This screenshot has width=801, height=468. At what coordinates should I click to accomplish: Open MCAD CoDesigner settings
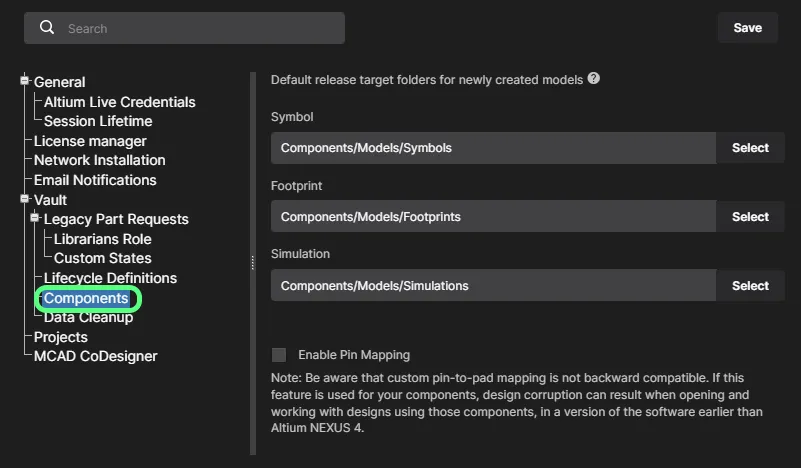[96, 356]
